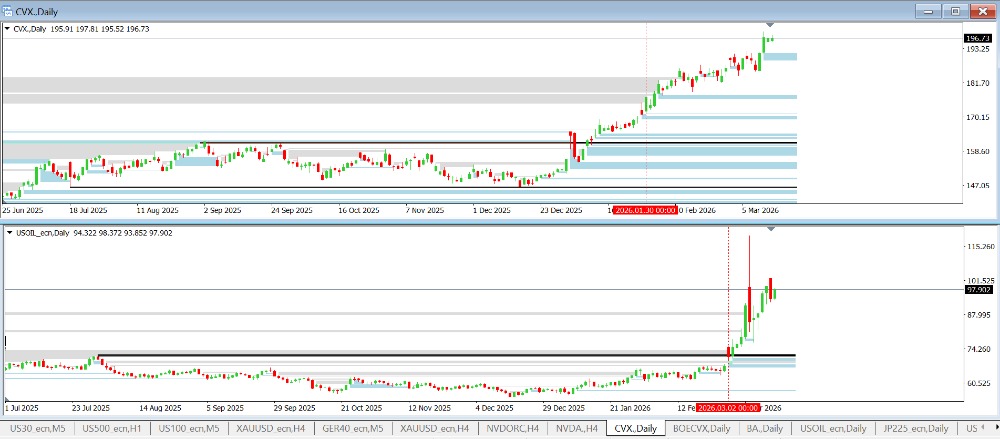Restore down the CVX..Daily chart window
Screen dimensions: 1000x439
(956, 10)
